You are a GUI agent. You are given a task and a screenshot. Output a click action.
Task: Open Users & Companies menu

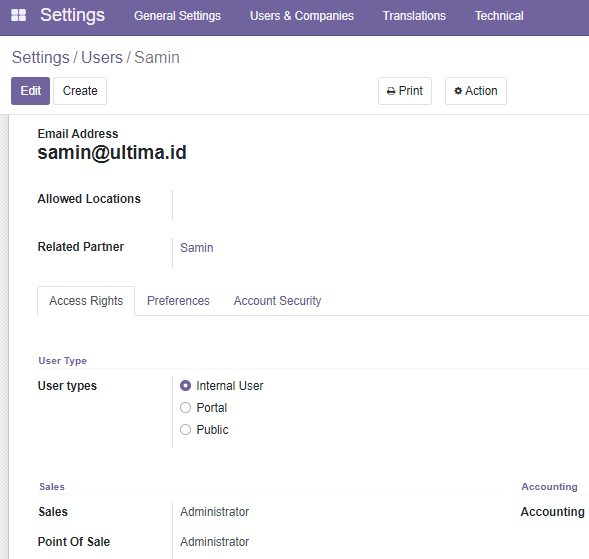coord(302,16)
